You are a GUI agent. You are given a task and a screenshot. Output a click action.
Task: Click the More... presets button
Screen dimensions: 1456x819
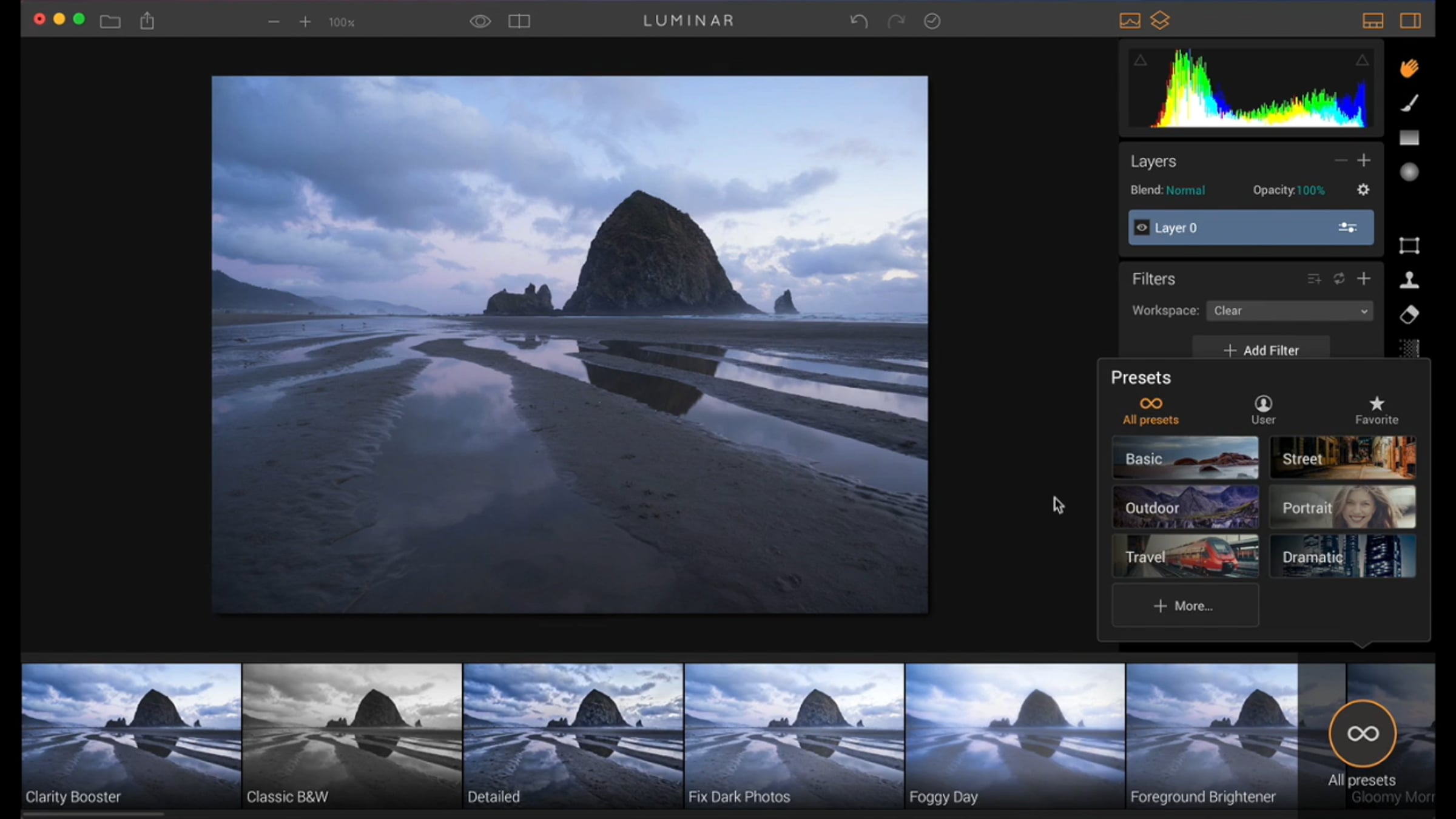1184,605
